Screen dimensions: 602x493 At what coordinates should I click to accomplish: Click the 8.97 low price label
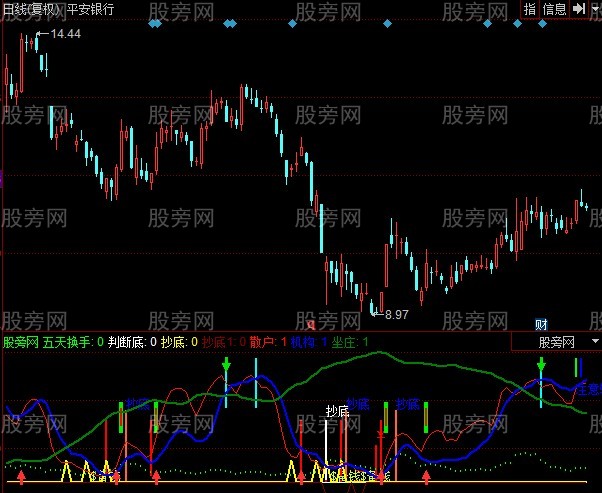396,314
